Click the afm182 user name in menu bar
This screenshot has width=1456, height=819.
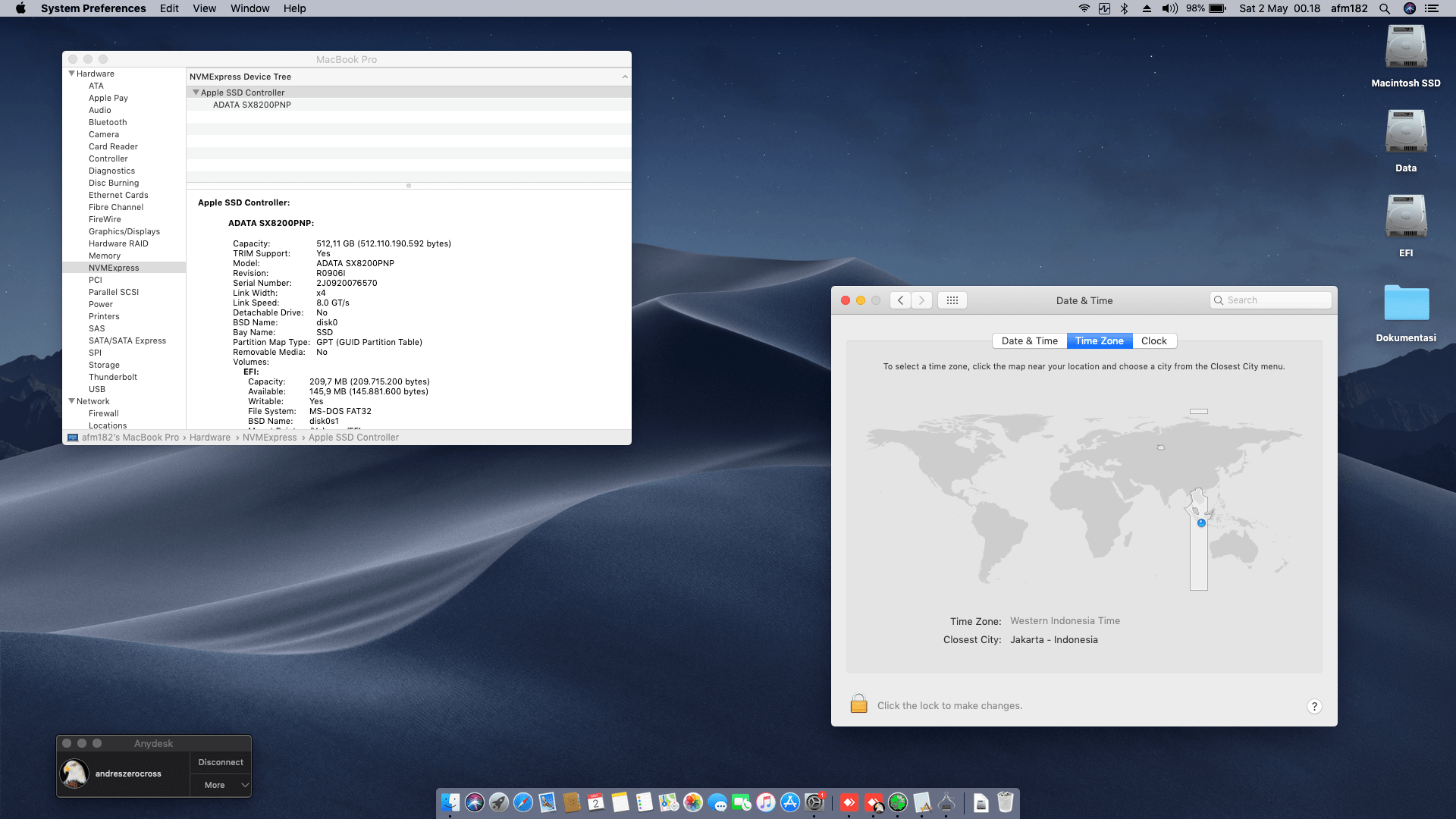(x=1349, y=8)
